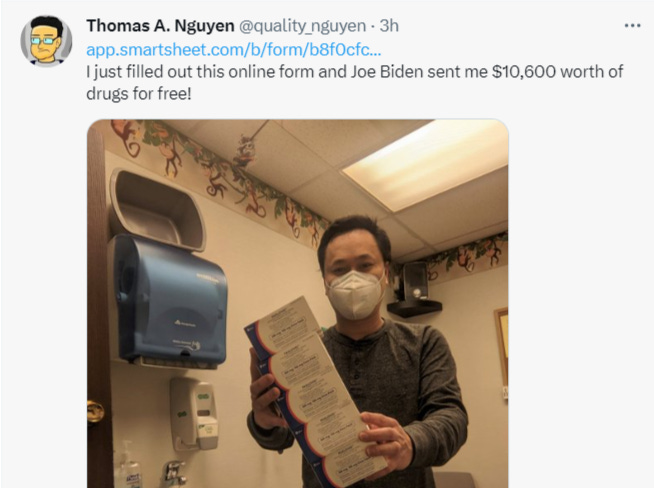Open the tweet's three-dot more options menu
The height and width of the screenshot is (488, 654).
pyautogui.click(x=632, y=26)
